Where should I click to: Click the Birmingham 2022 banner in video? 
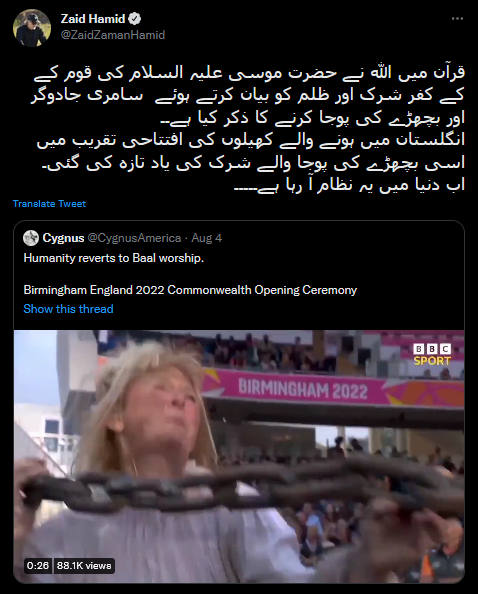pos(303,389)
